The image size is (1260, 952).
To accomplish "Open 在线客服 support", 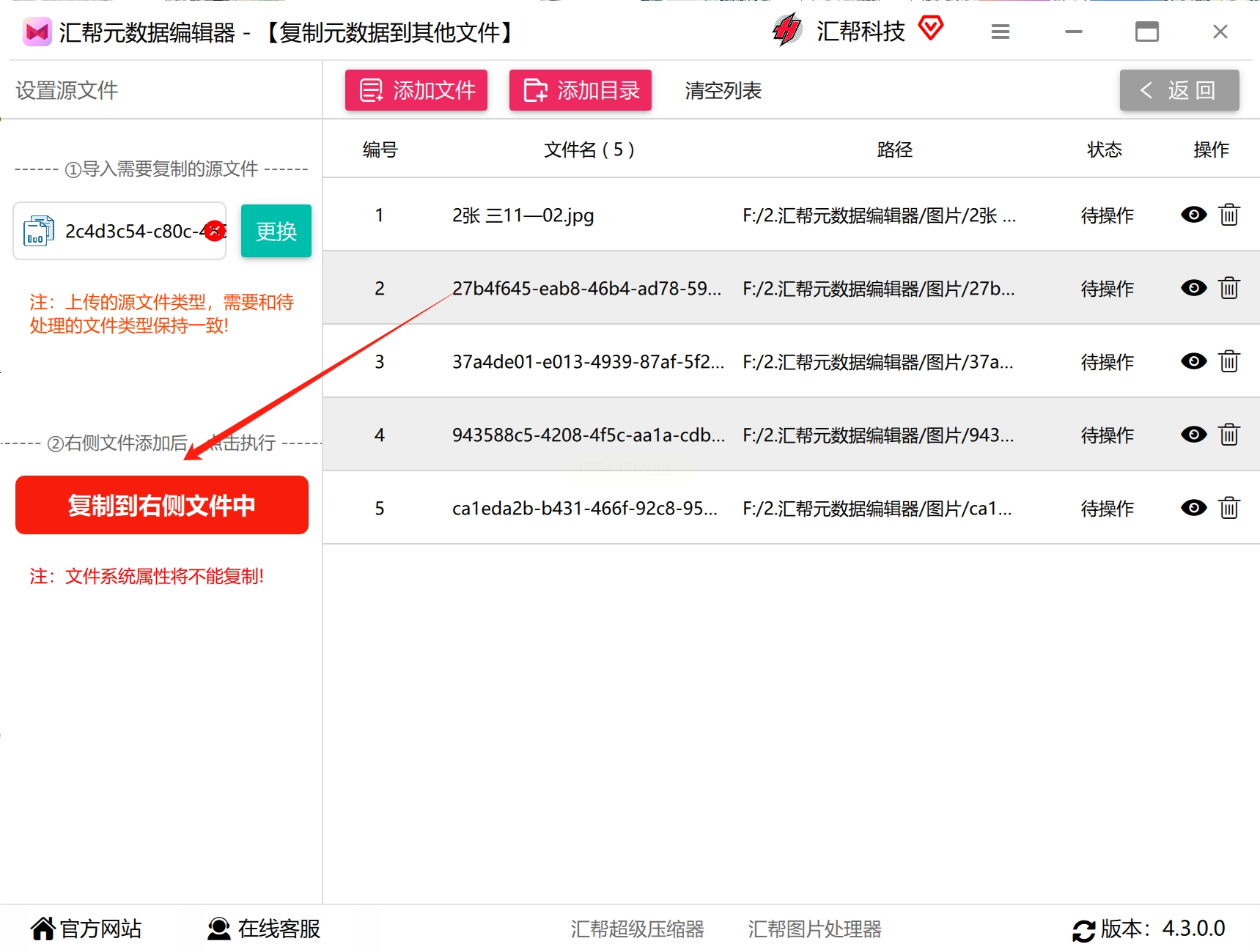I will pos(264,929).
